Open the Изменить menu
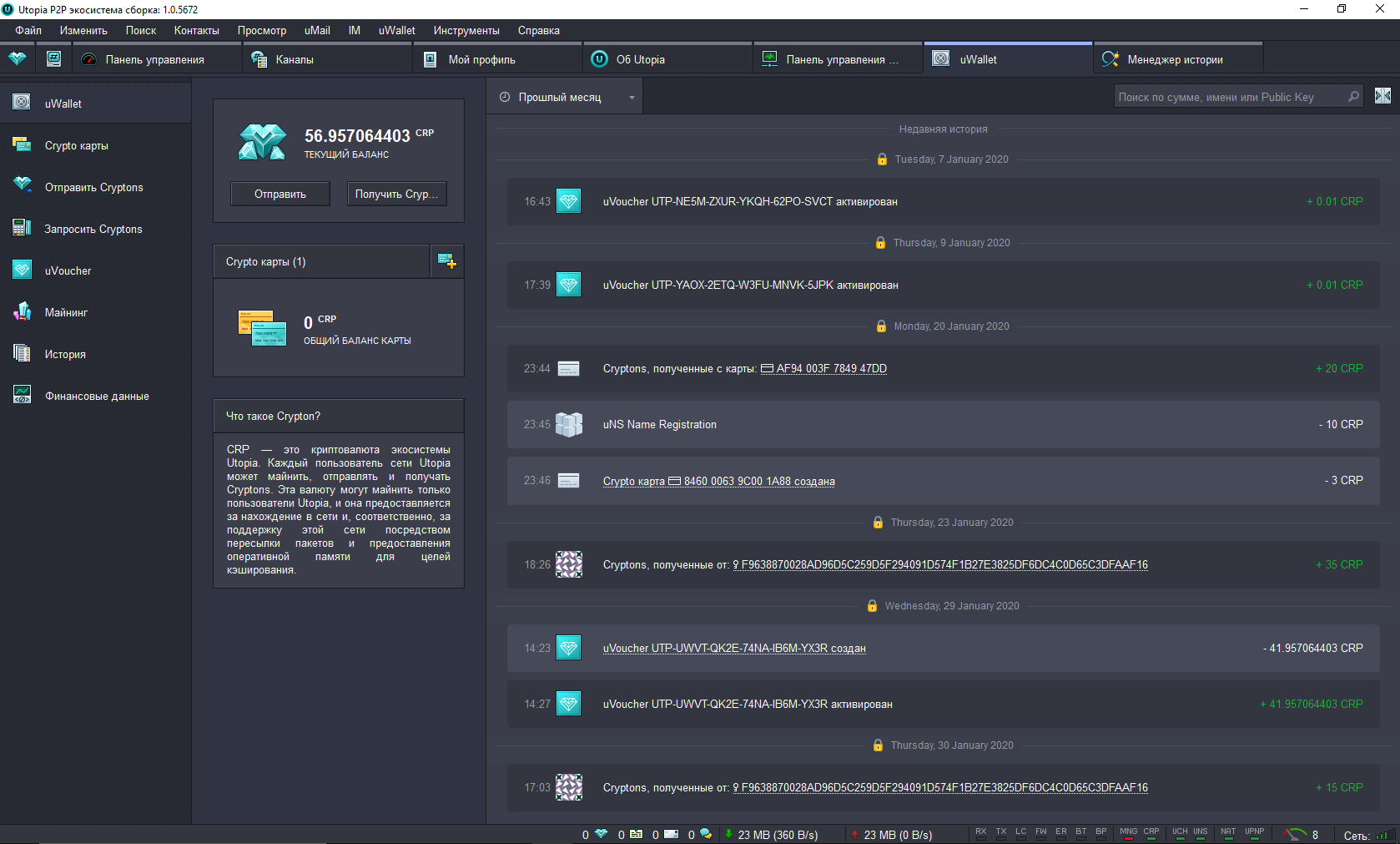Viewport: 1400px width, 844px height. (x=83, y=30)
